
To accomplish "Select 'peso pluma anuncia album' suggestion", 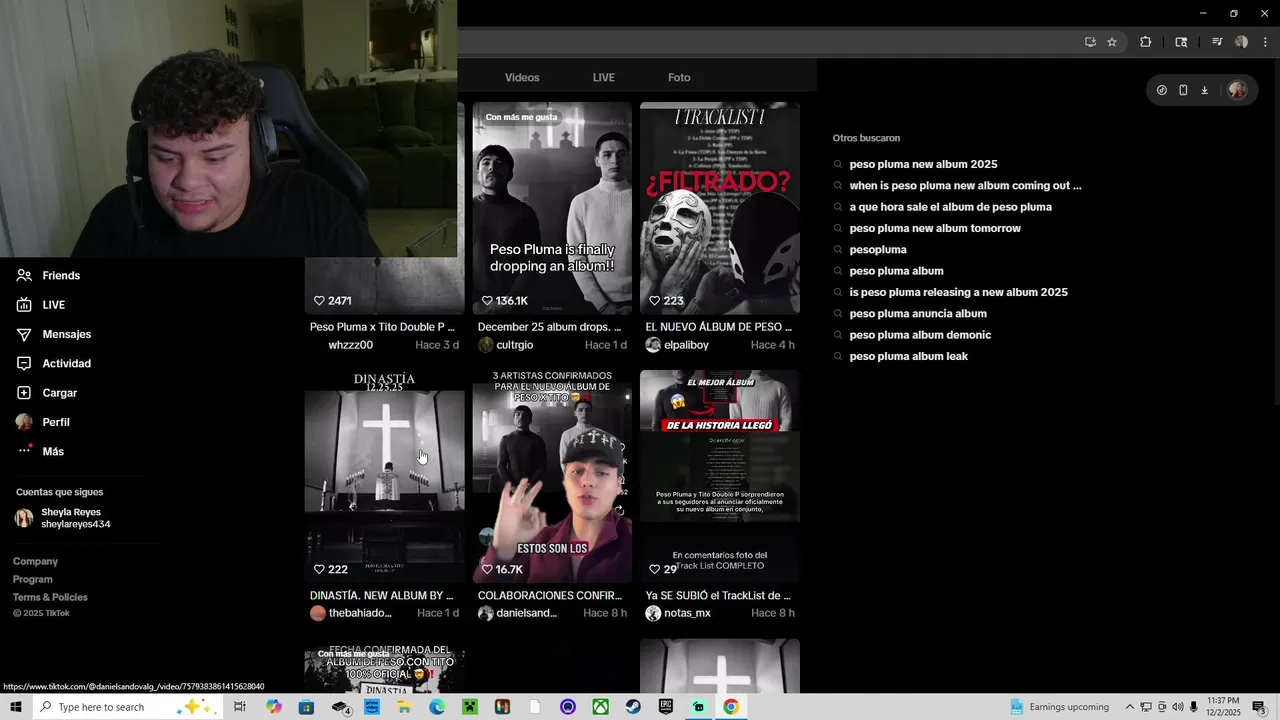I will tap(918, 314).
